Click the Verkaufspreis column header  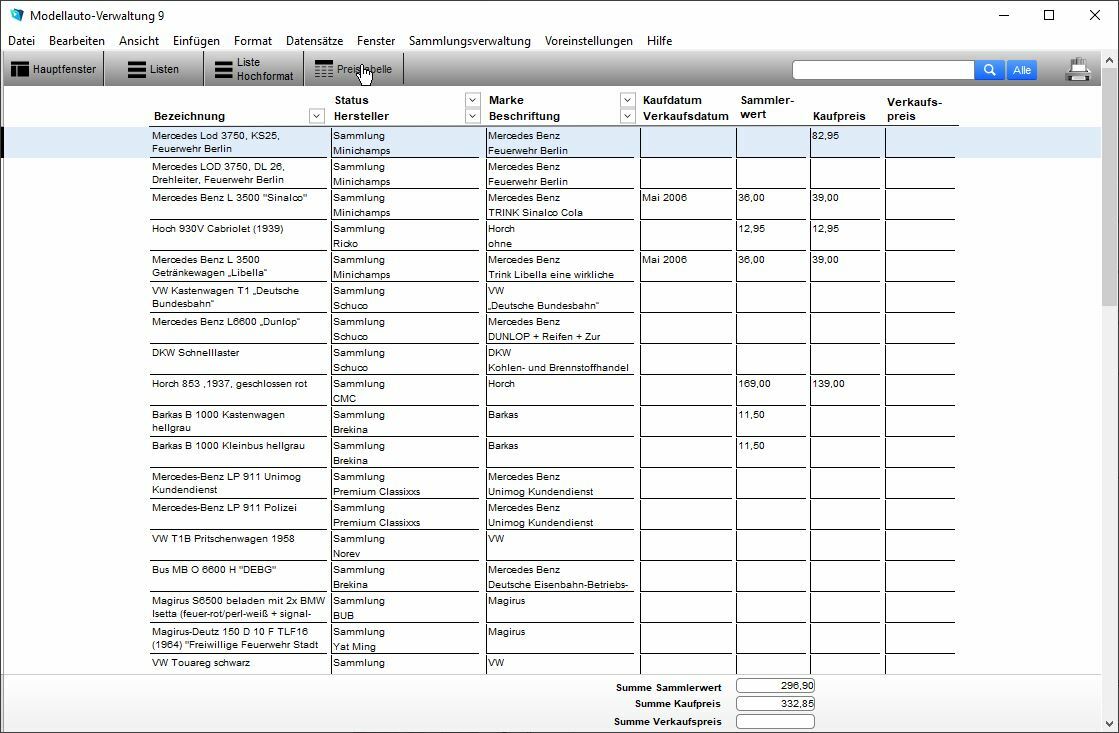tap(914, 109)
